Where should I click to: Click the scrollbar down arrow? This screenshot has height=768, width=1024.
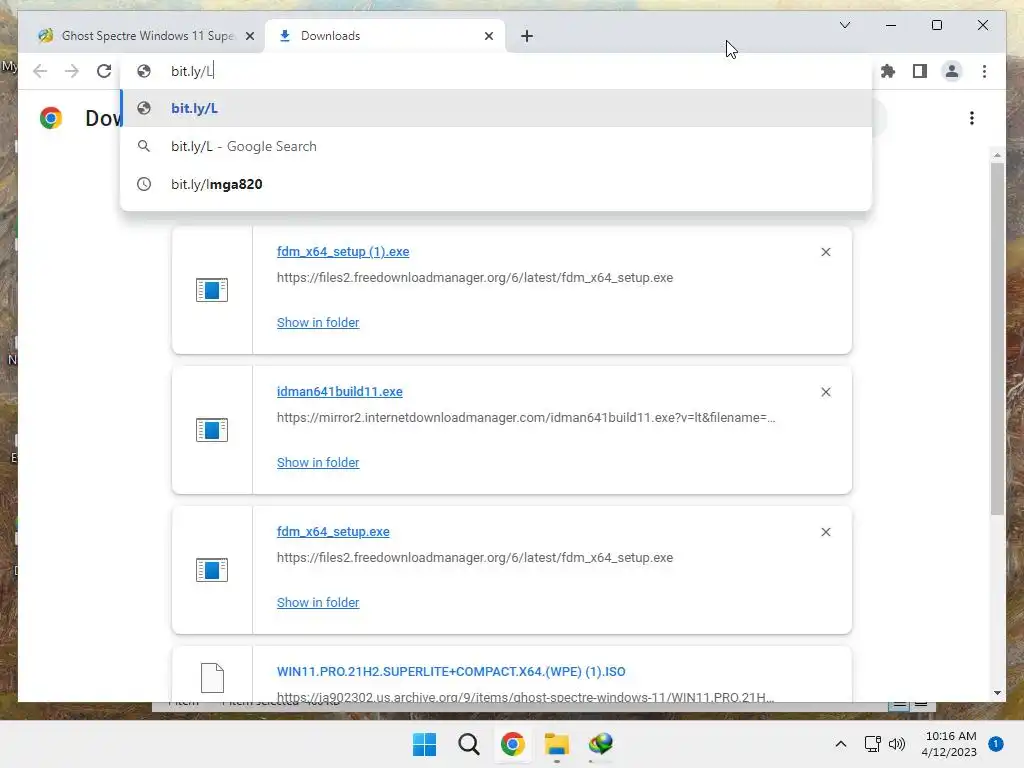tap(997, 693)
